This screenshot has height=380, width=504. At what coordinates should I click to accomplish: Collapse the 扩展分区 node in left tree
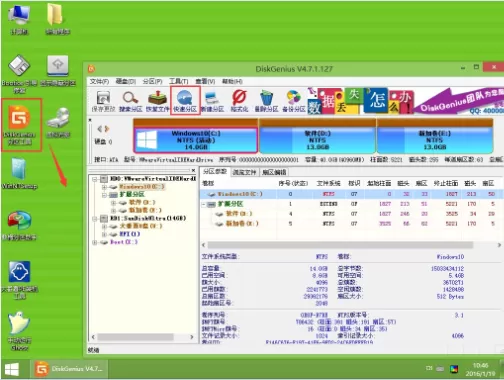(104, 195)
